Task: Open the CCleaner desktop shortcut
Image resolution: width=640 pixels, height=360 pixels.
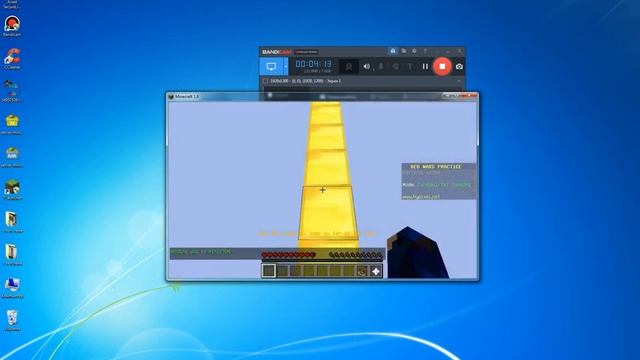Action: (x=12, y=59)
